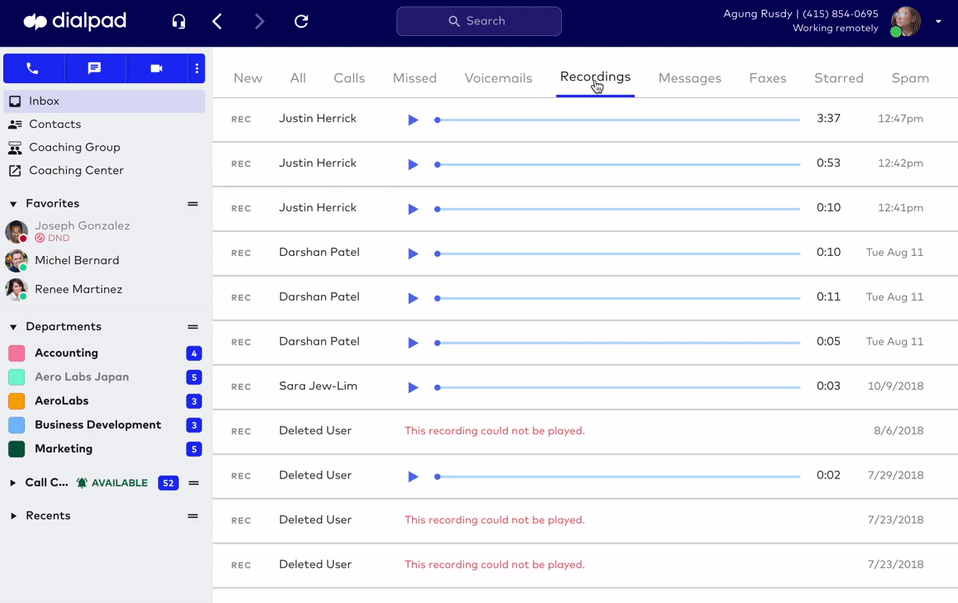The width and height of the screenshot is (958, 603).
Task: Start a new phone call
Action: tap(33, 68)
